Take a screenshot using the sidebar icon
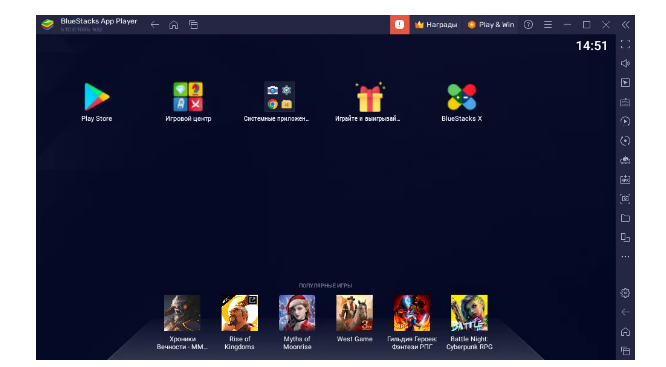 [625, 198]
